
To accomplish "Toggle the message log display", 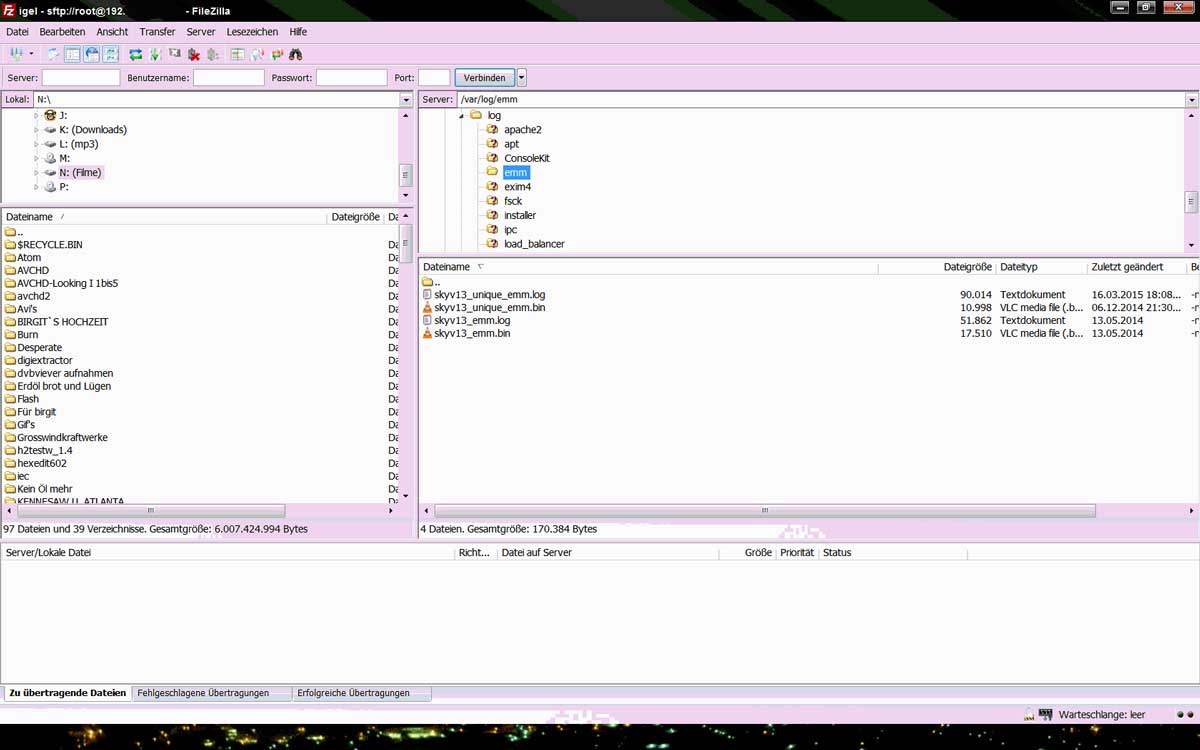I will 54,54.
